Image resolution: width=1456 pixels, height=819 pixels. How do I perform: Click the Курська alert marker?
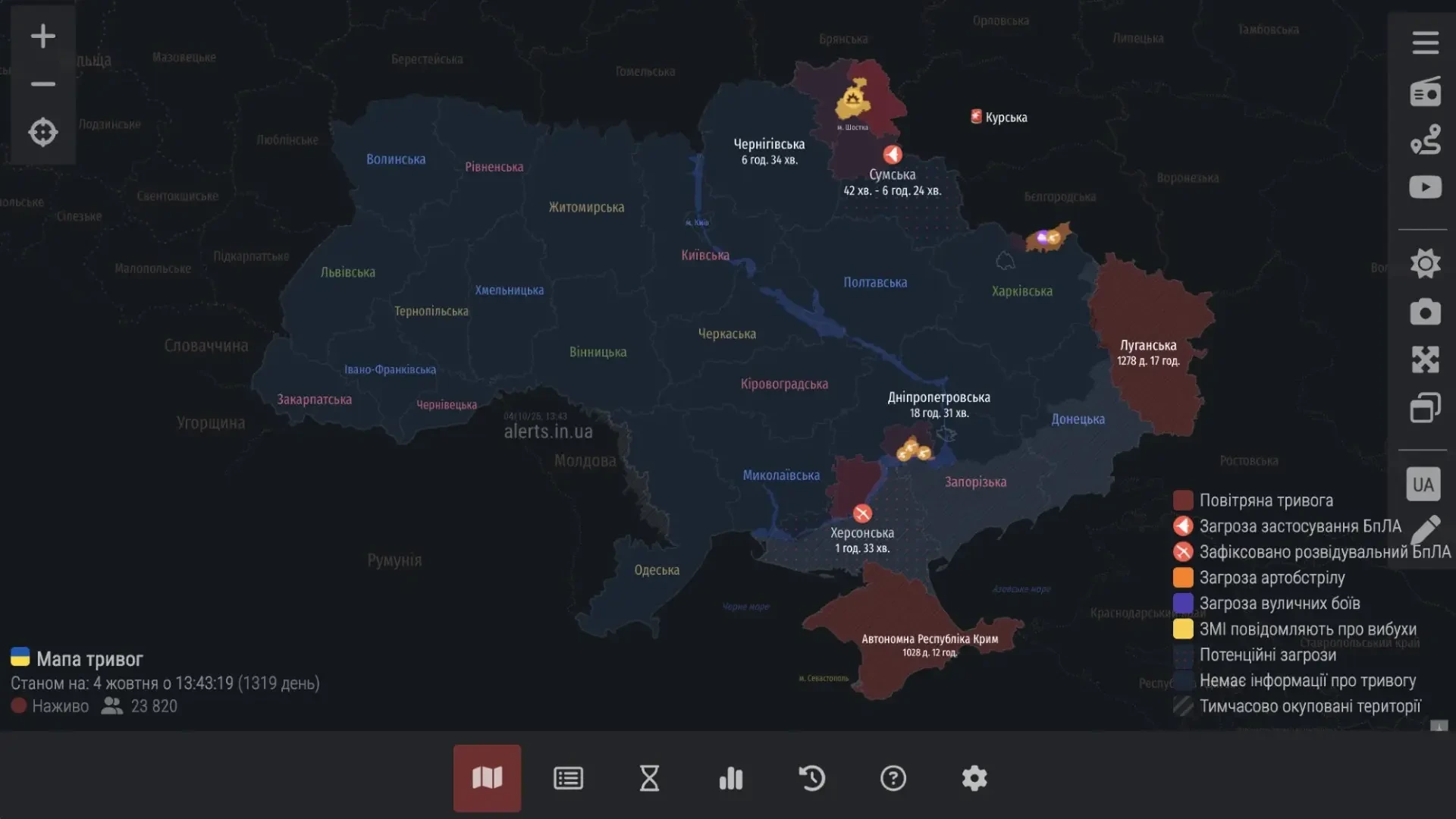pyautogui.click(x=977, y=117)
